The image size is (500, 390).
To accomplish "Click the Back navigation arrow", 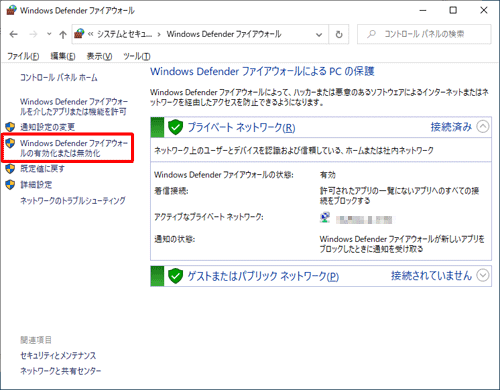I will 14,34.
